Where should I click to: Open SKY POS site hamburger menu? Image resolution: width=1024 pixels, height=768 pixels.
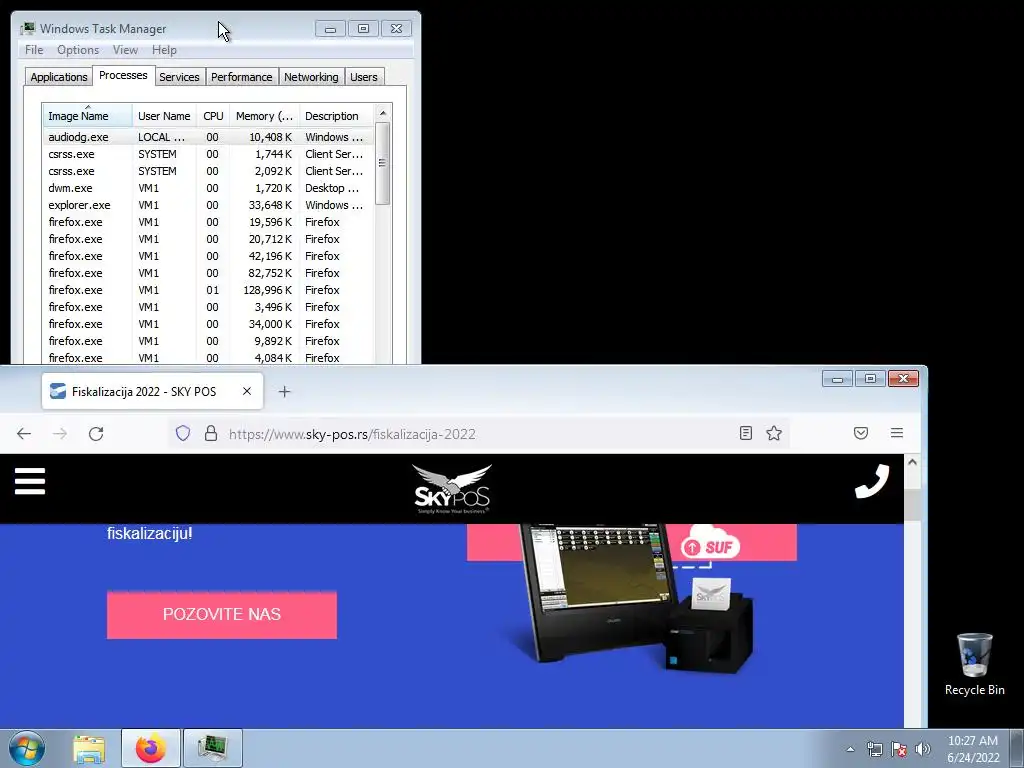click(x=30, y=481)
